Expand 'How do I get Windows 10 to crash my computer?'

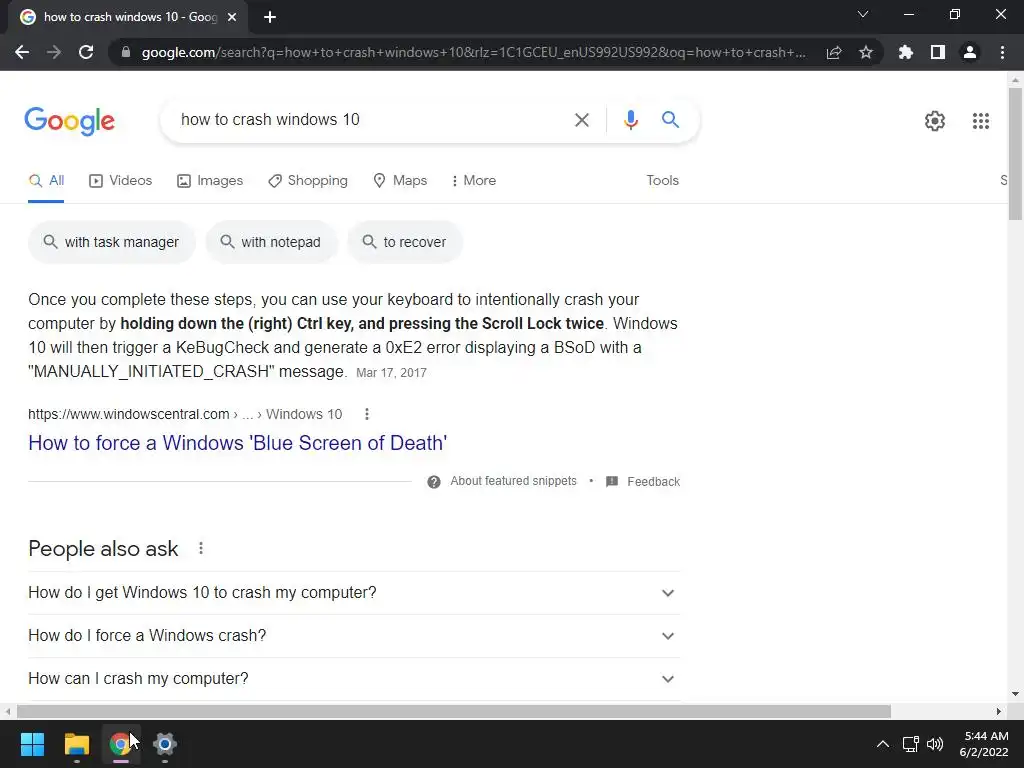(x=354, y=593)
